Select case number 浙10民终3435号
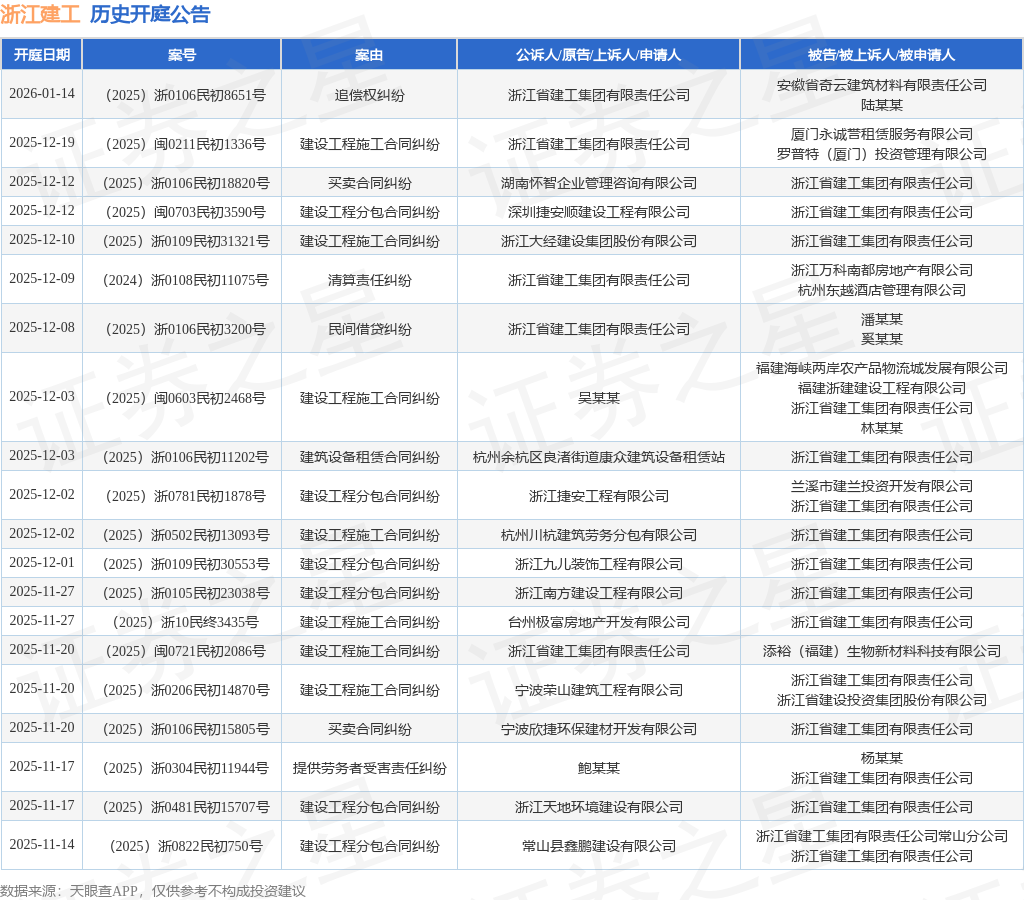 pos(185,622)
